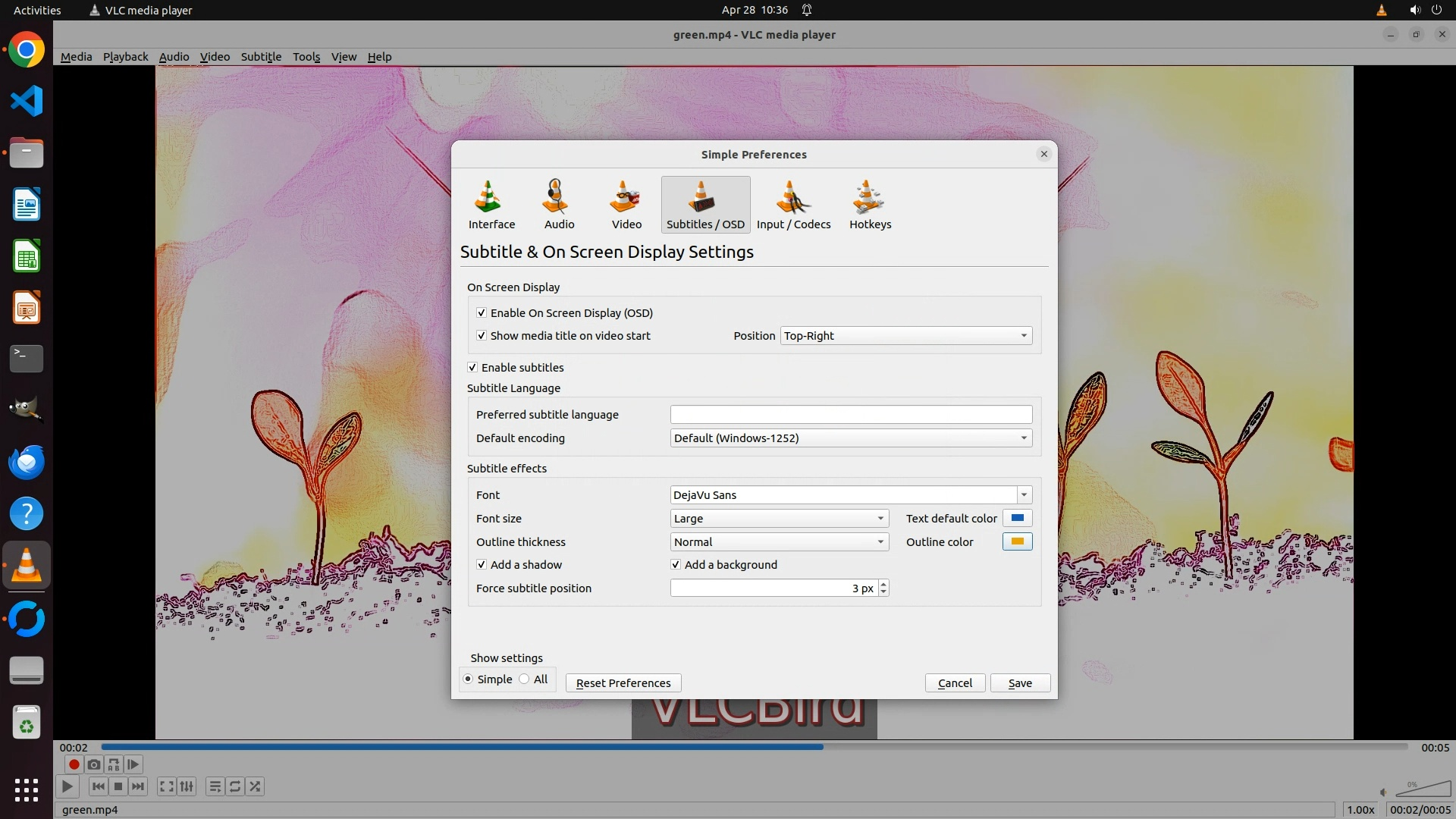
Task: Open the Font size dropdown
Action: [779, 519]
